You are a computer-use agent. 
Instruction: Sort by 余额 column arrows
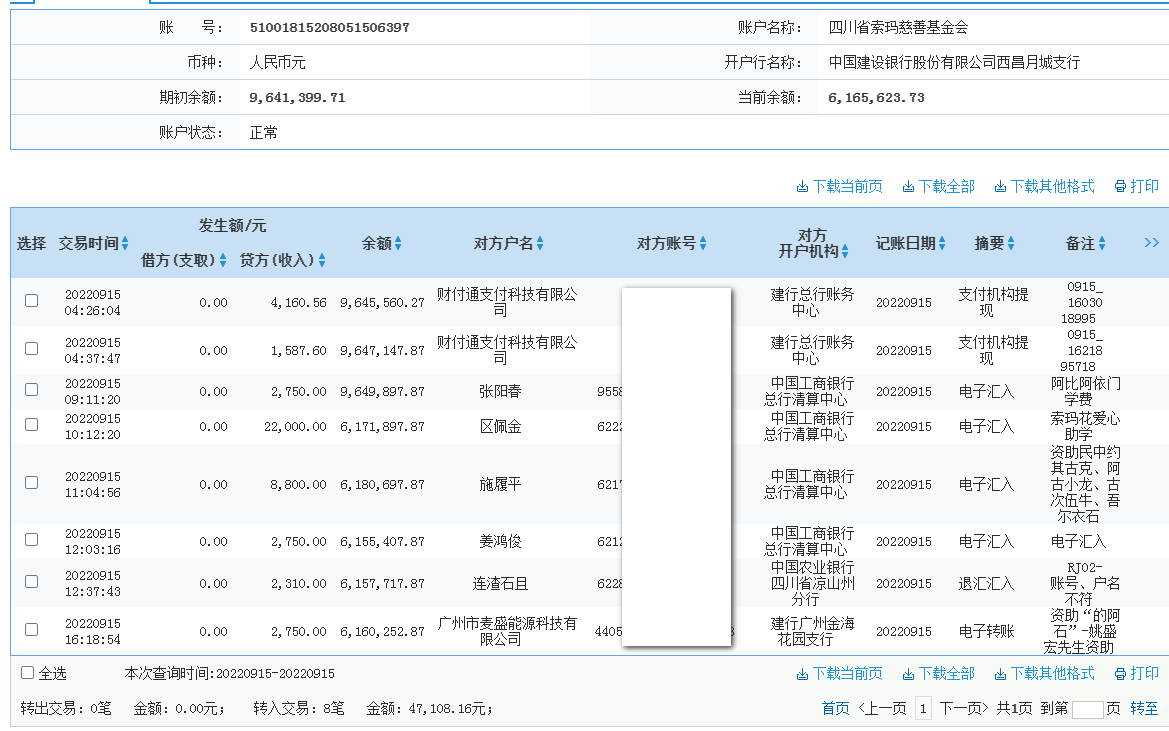398,243
